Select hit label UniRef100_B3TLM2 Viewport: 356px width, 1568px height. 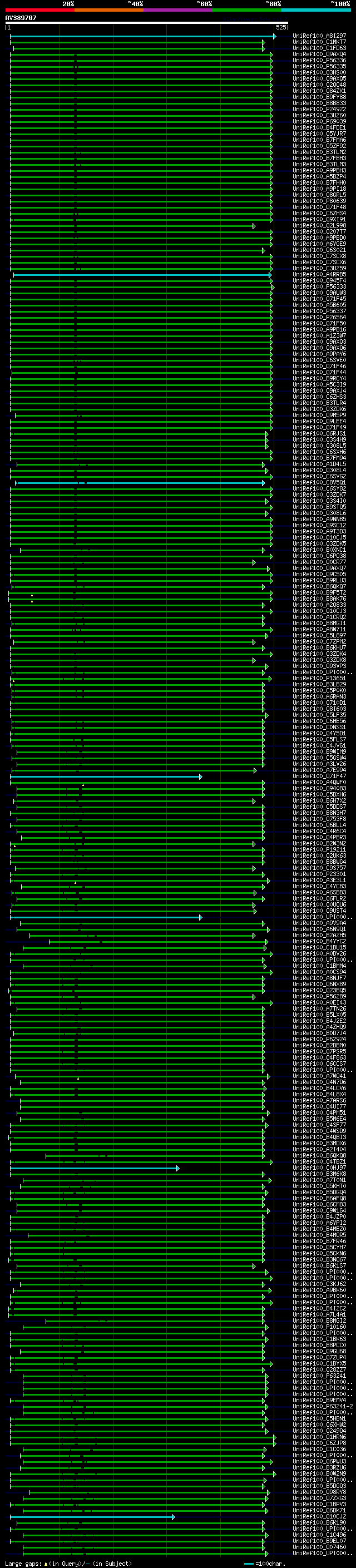click(x=319, y=153)
